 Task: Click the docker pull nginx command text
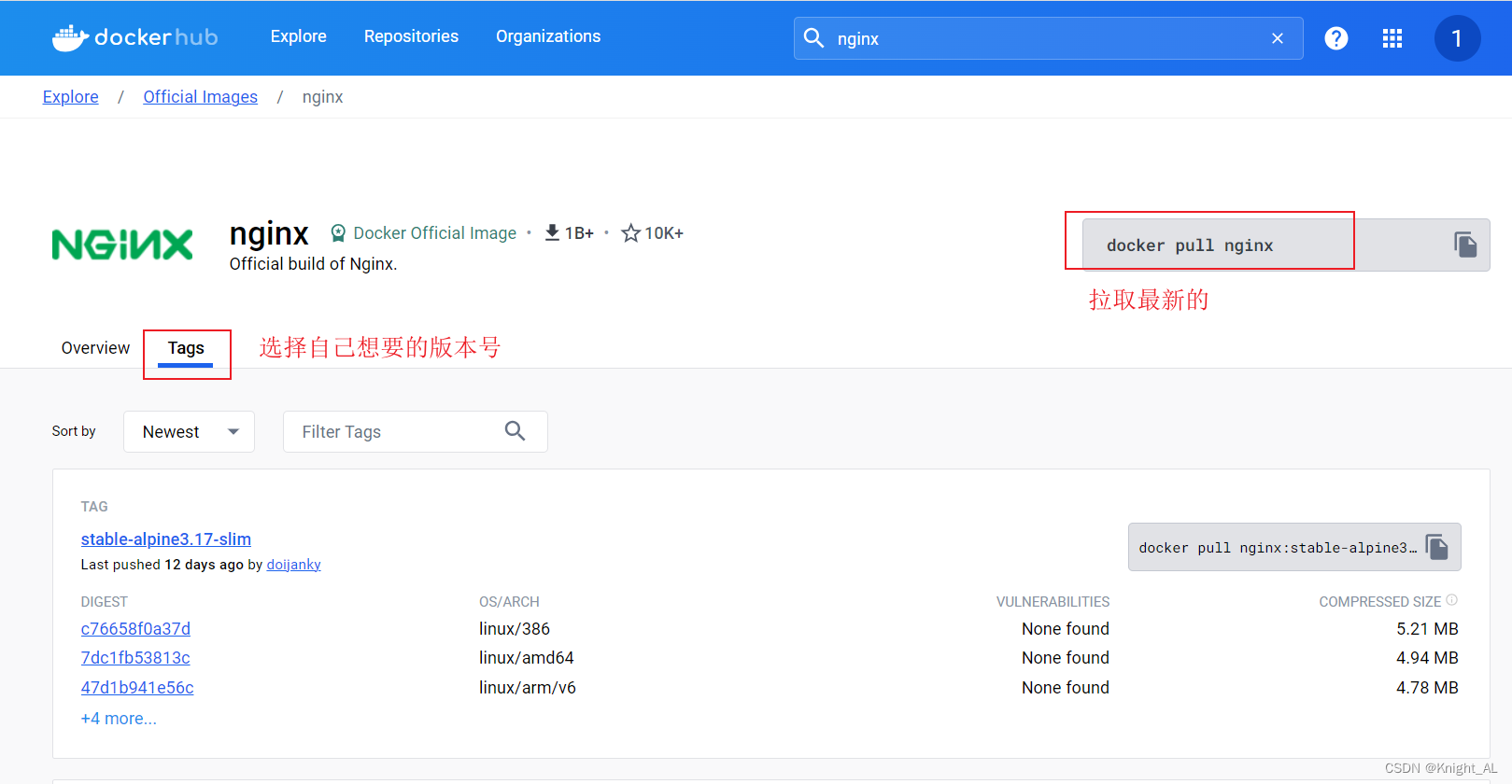(x=1190, y=245)
